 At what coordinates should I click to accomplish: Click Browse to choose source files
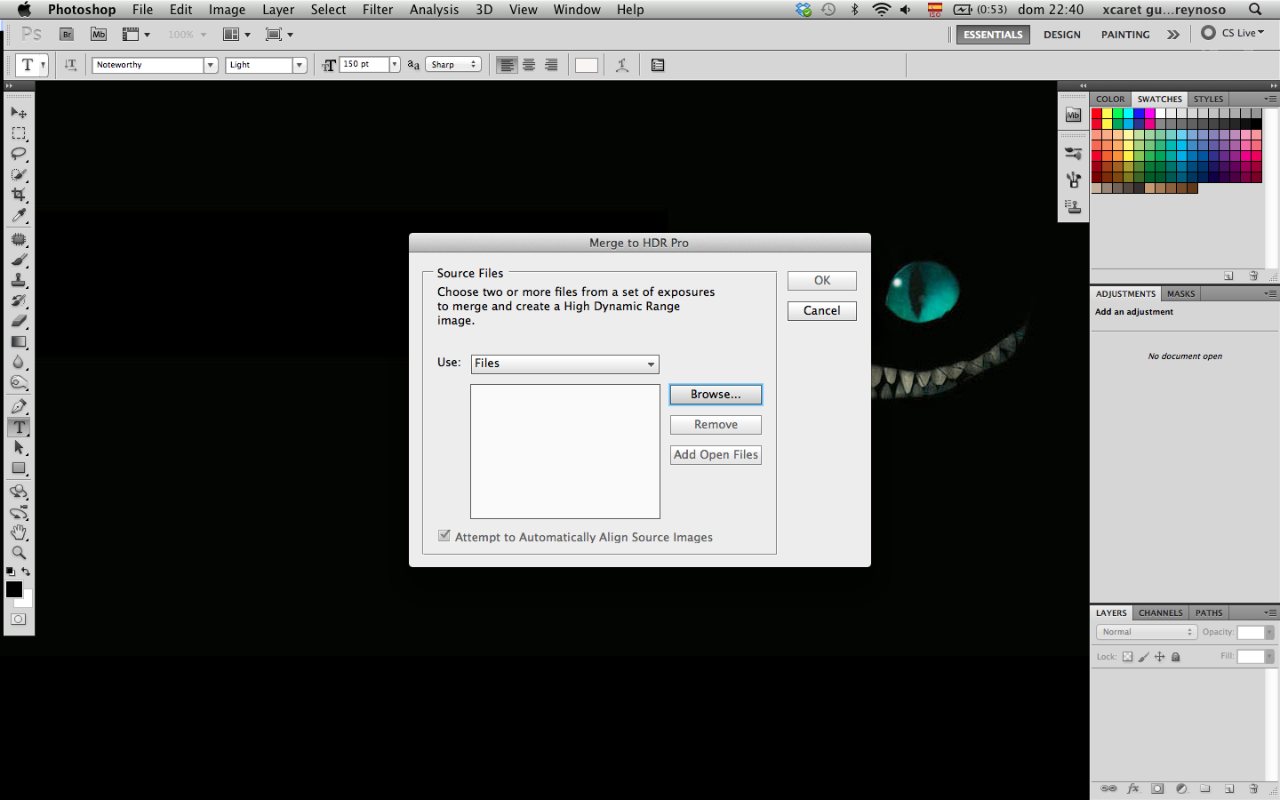(x=716, y=394)
